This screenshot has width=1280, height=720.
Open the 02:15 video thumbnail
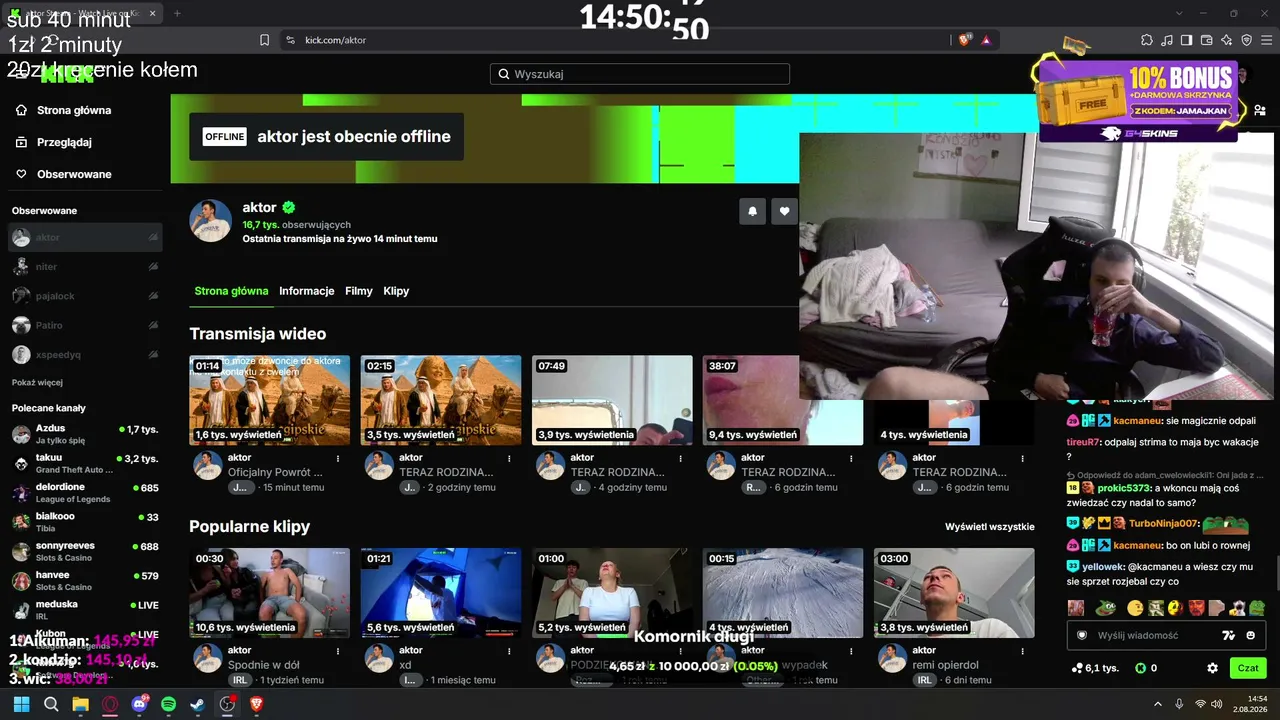tap(441, 400)
